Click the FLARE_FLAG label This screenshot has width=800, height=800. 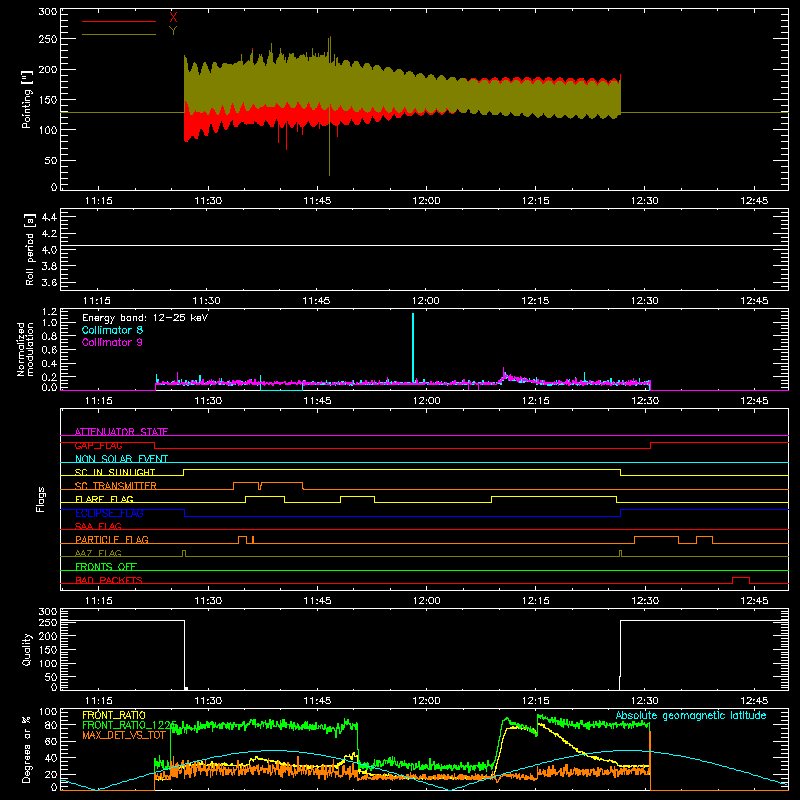tap(104, 499)
